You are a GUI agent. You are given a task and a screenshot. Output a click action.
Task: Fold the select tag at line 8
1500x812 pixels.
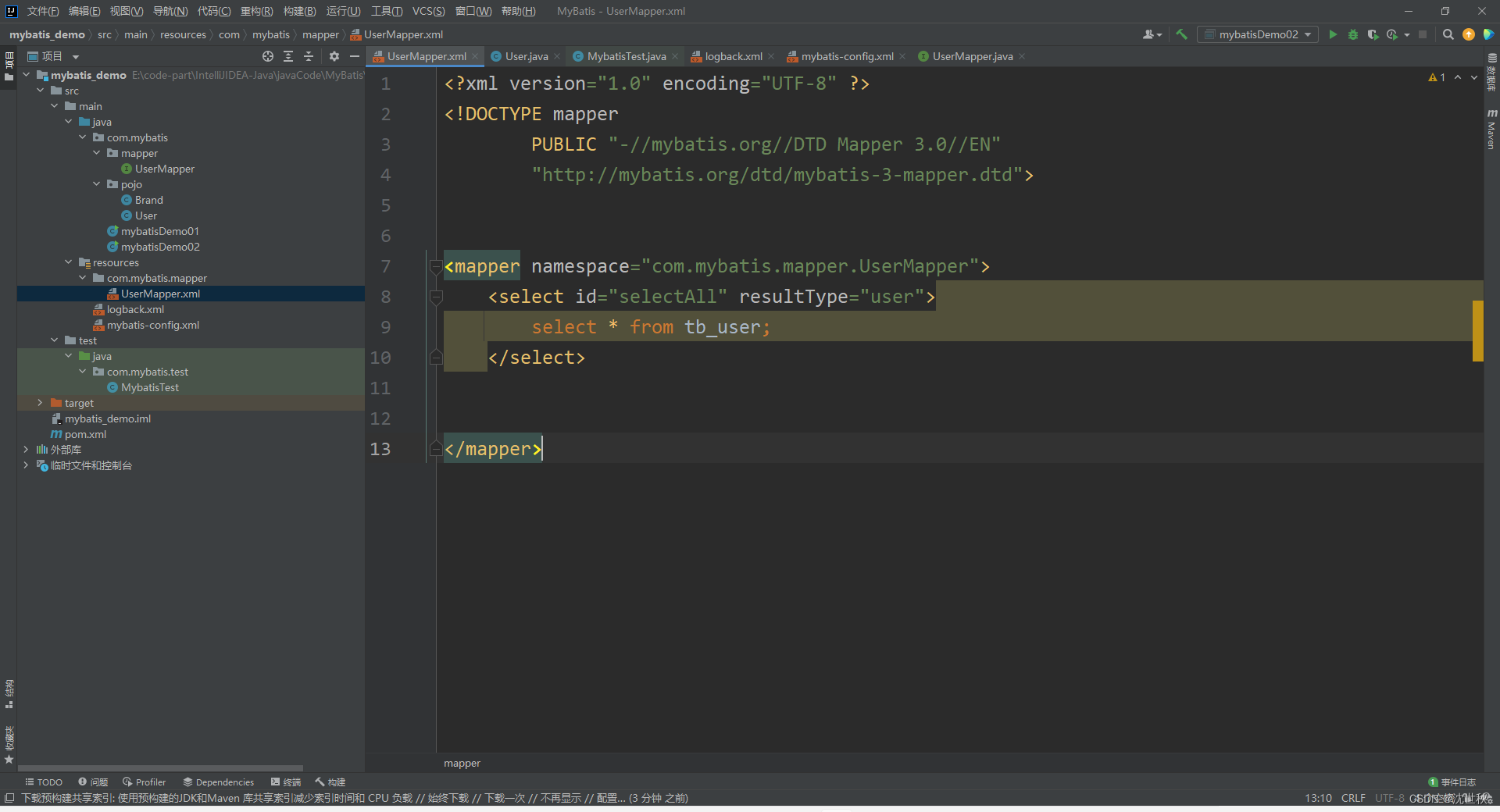tap(436, 297)
